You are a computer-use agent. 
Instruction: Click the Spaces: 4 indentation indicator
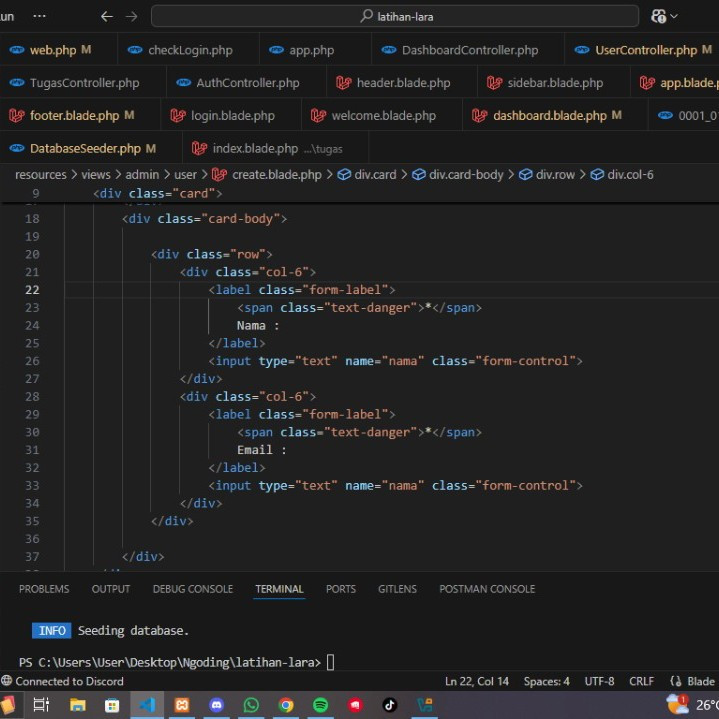pyautogui.click(x=546, y=681)
